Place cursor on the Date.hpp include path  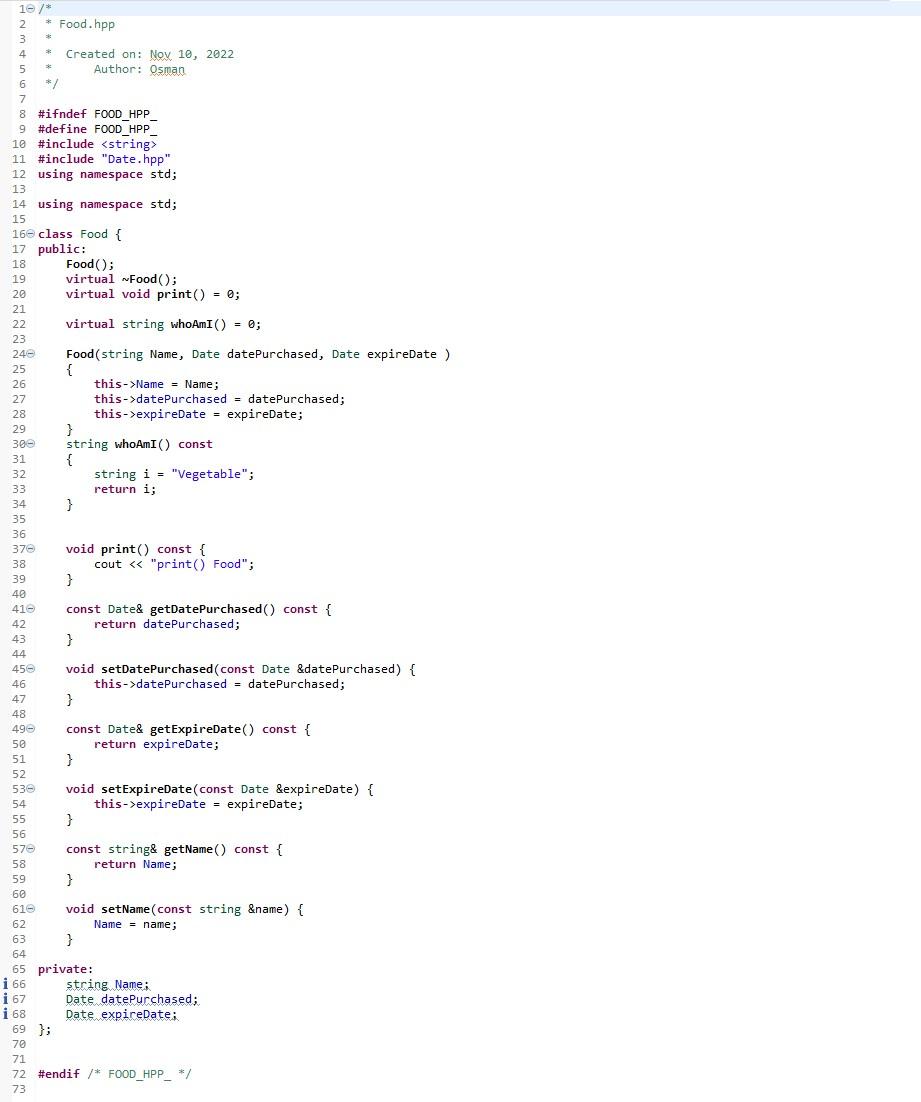135,159
